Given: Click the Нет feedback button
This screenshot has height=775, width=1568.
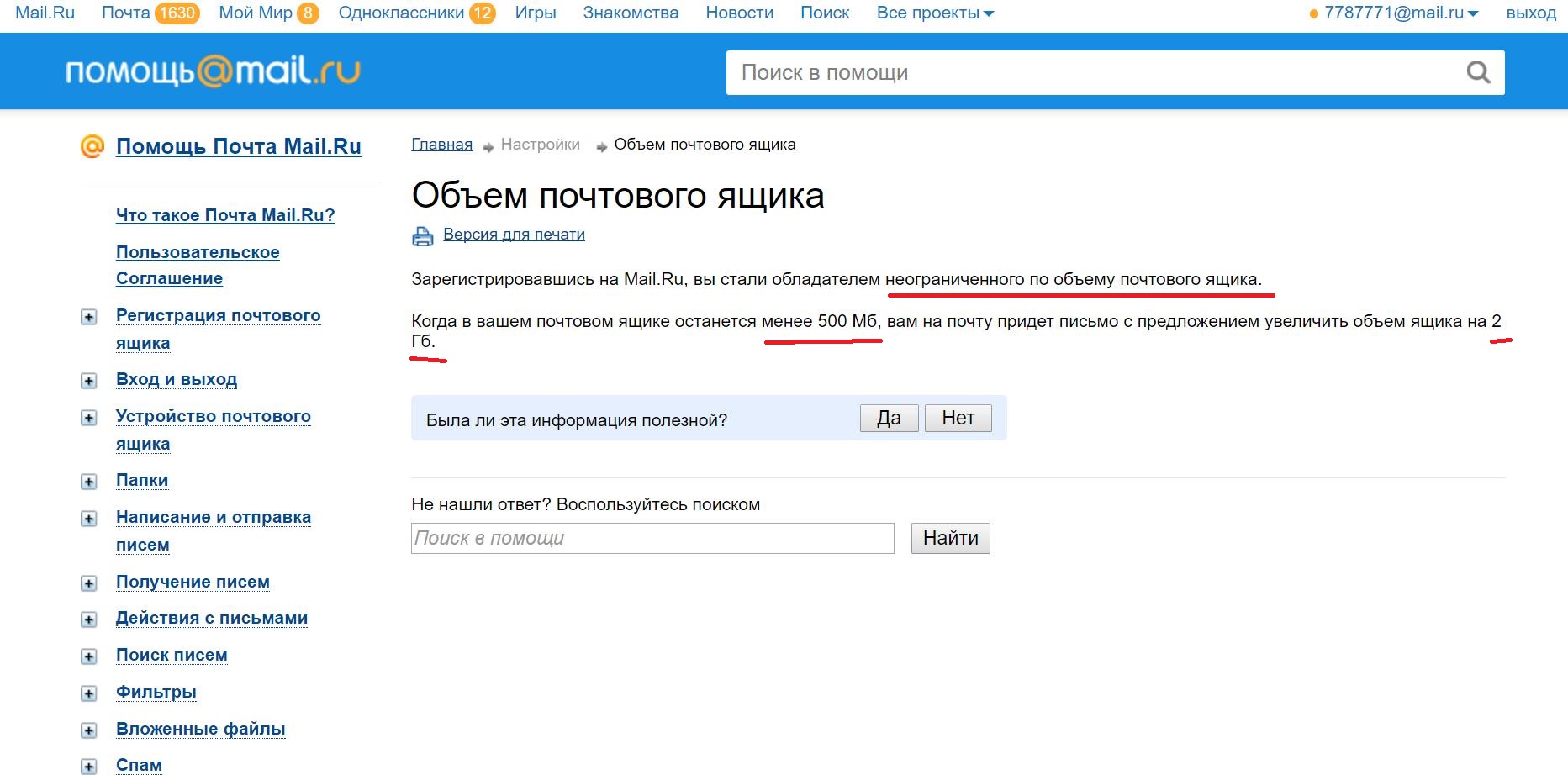Looking at the screenshot, I should 958,418.
